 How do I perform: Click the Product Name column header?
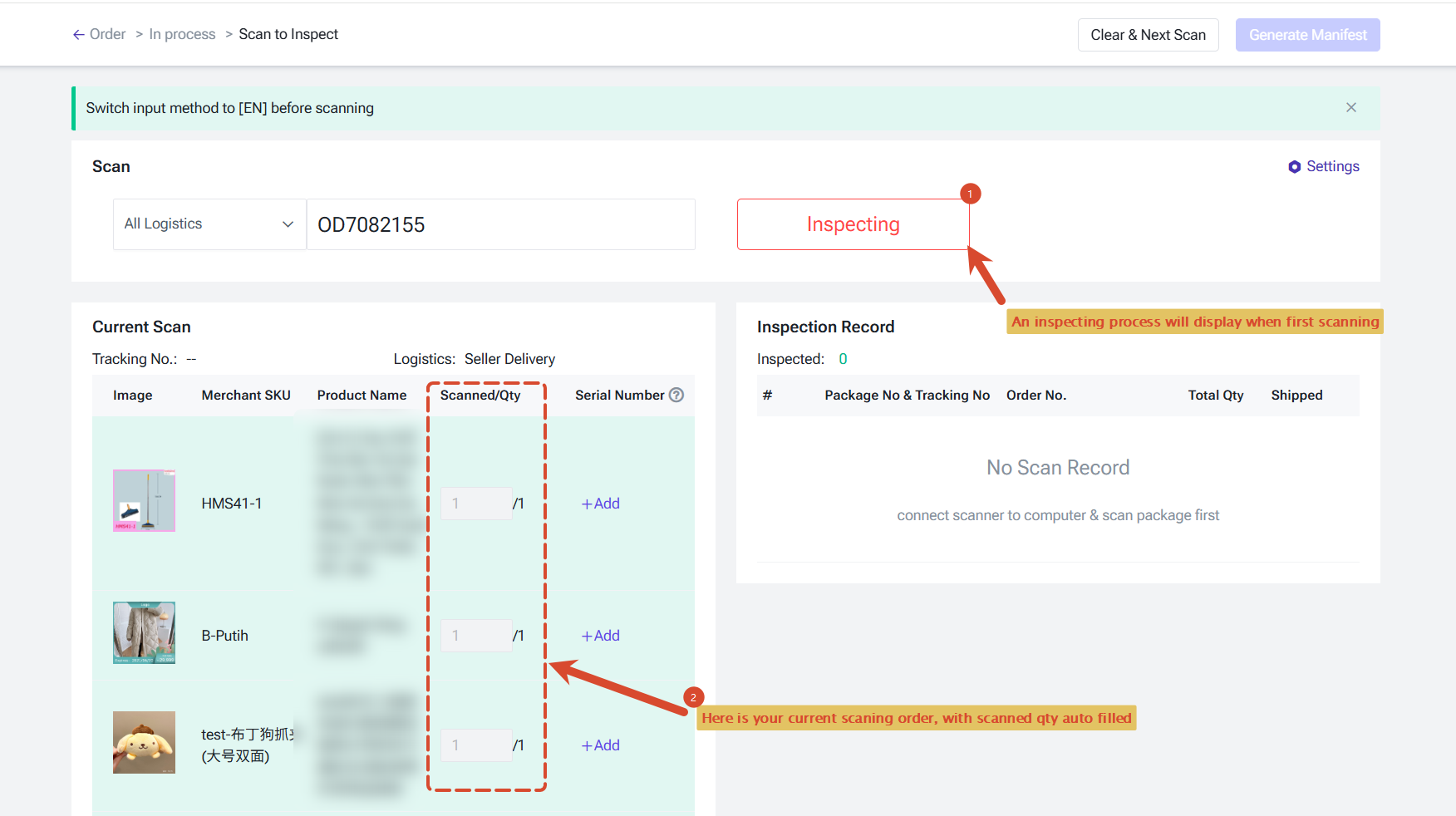pyautogui.click(x=362, y=396)
